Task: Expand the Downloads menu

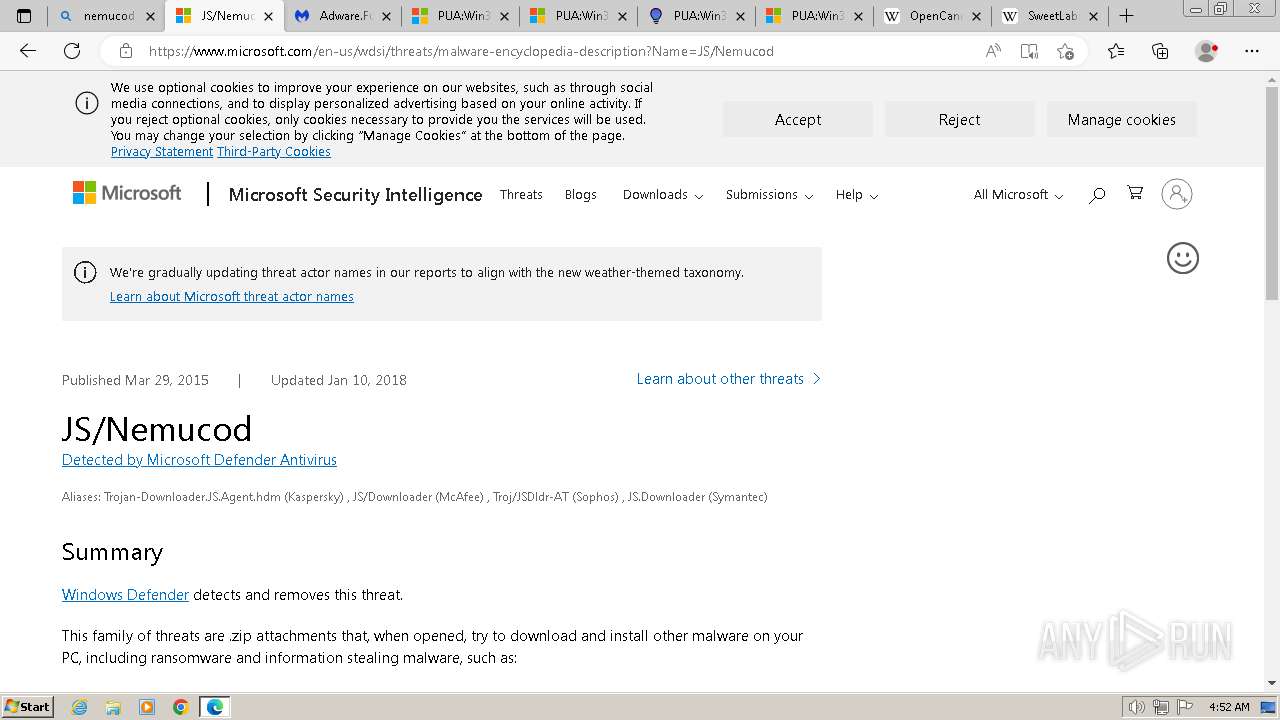Action: click(663, 195)
